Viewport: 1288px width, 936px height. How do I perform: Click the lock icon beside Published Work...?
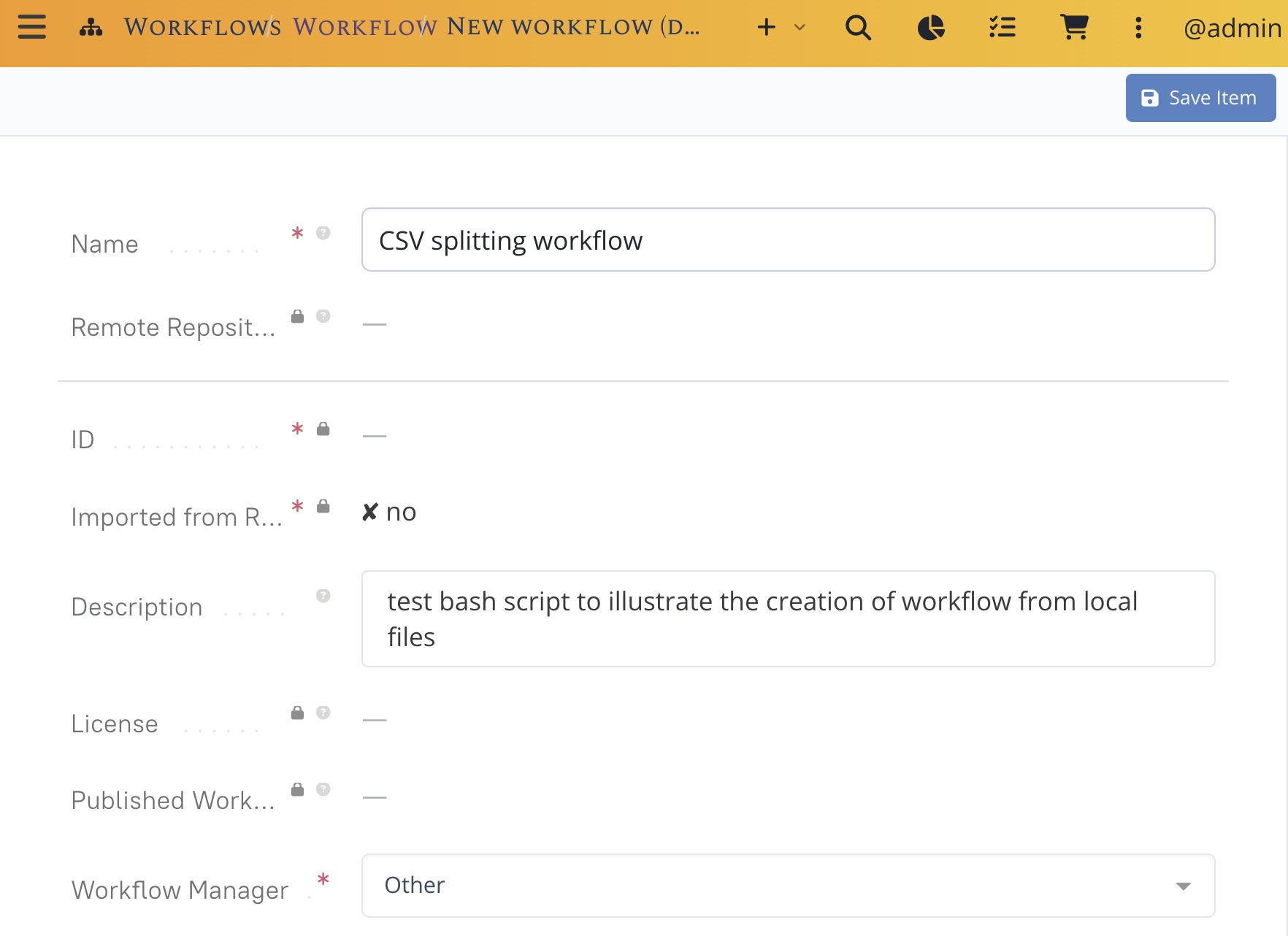coord(297,789)
